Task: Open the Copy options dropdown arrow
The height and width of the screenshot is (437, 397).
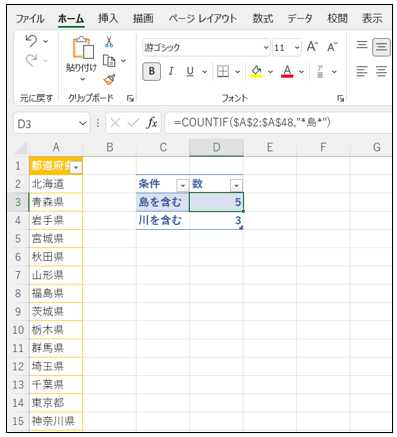Action: [x=123, y=61]
